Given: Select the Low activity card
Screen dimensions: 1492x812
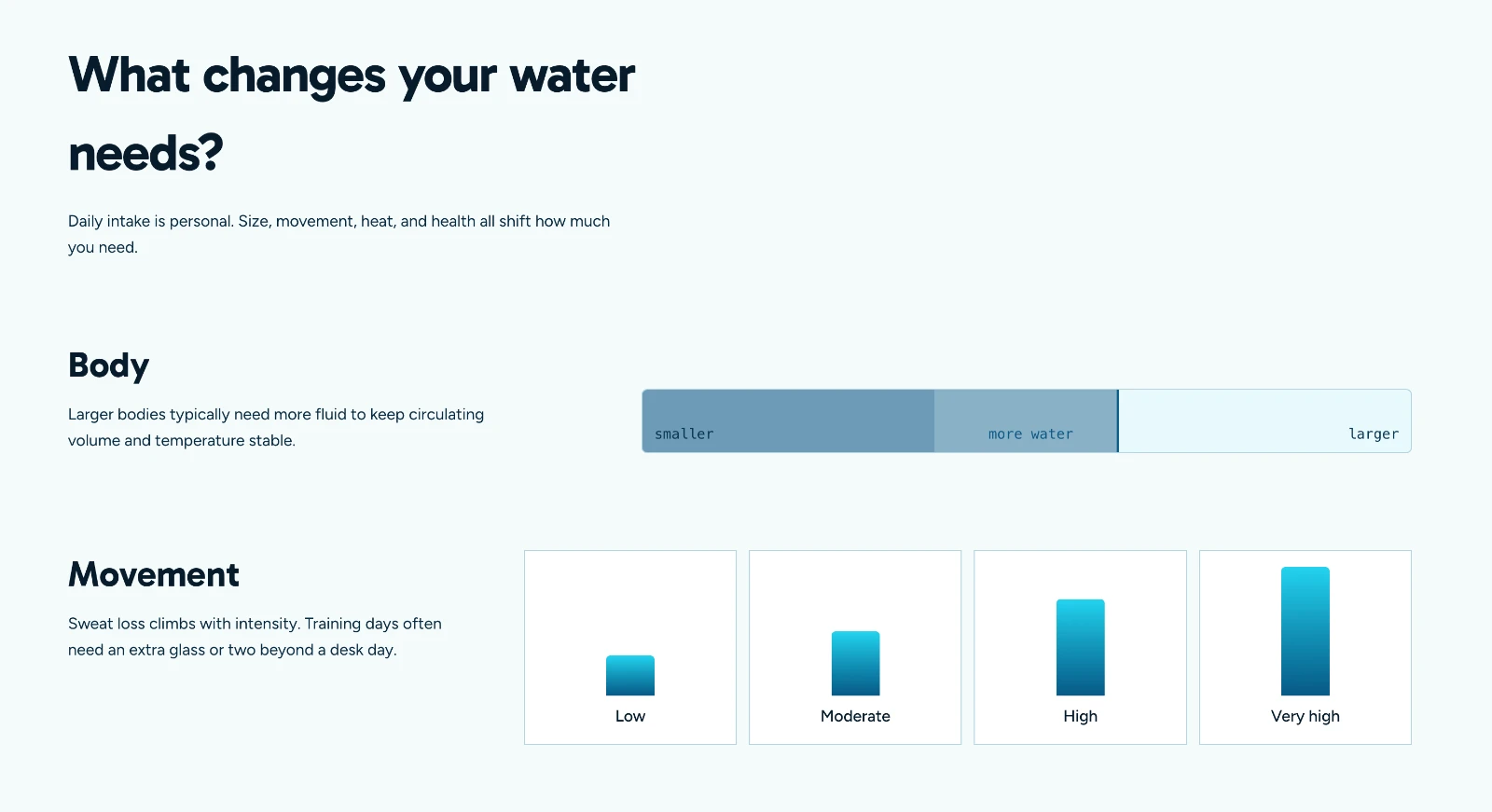Looking at the screenshot, I should click(x=630, y=647).
